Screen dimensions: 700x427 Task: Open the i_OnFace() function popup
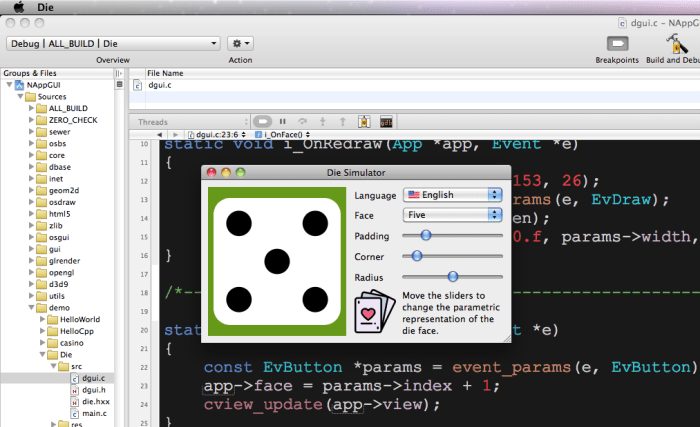coord(283,133)
